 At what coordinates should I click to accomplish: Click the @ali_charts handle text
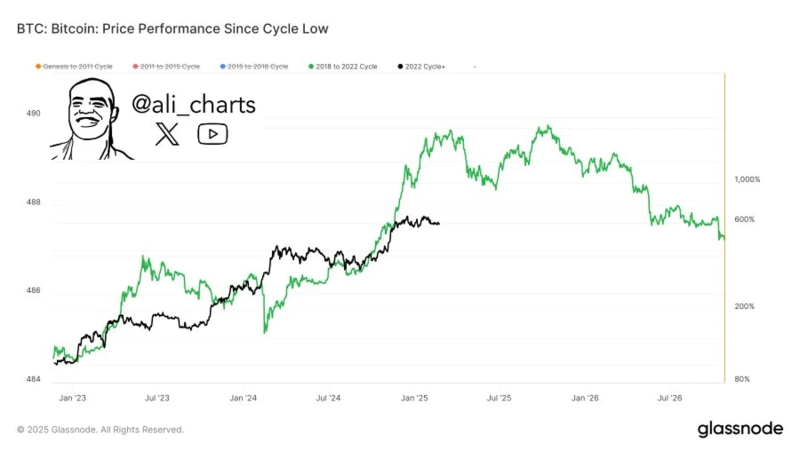[x=194, y=104]
